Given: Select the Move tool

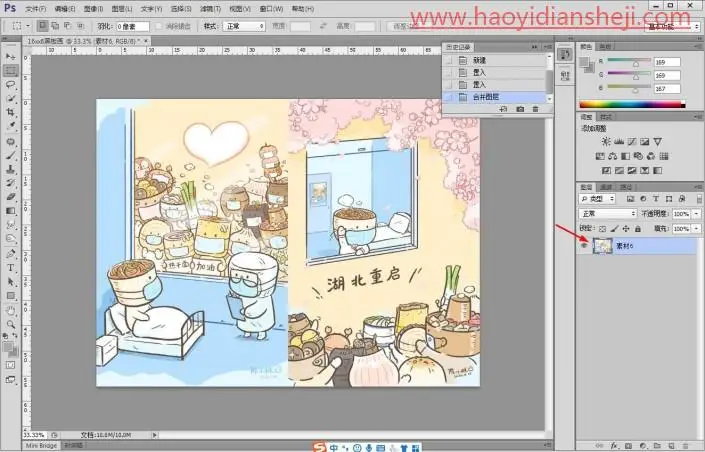Looking at the screenshot, I should (x=10, y=57).
